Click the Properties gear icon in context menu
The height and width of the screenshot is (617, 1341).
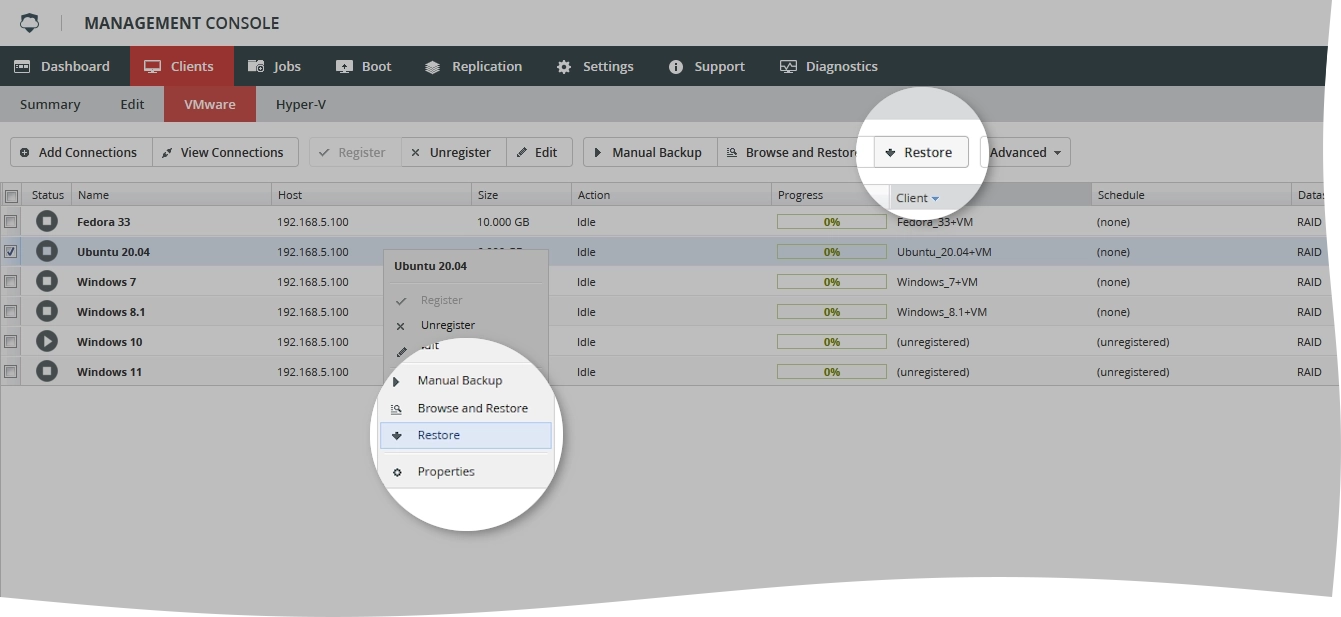(397, 472)
